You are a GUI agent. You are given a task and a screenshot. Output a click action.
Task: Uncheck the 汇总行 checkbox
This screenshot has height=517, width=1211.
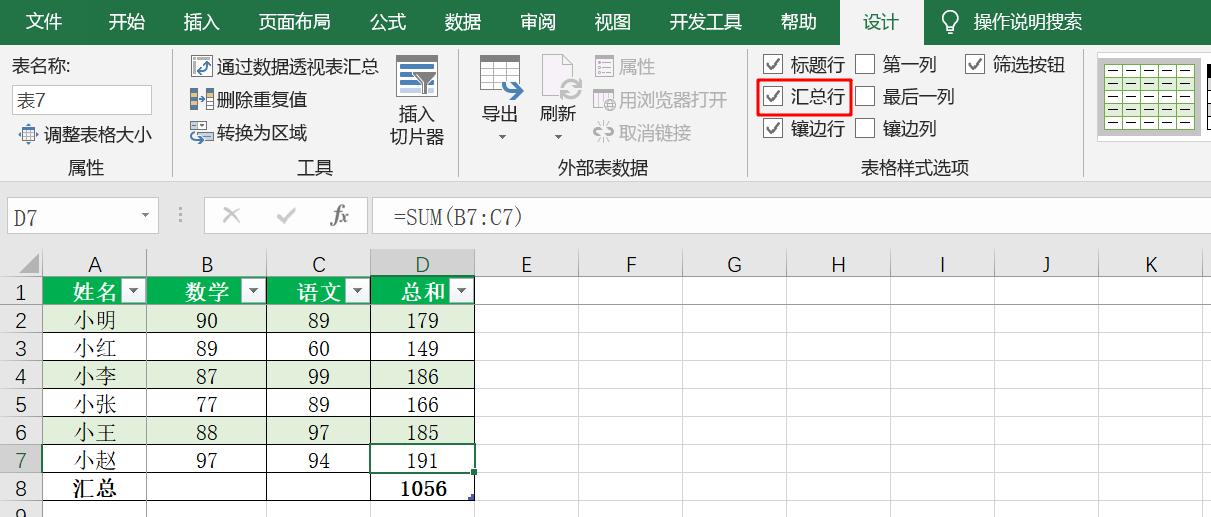point(773,96)
